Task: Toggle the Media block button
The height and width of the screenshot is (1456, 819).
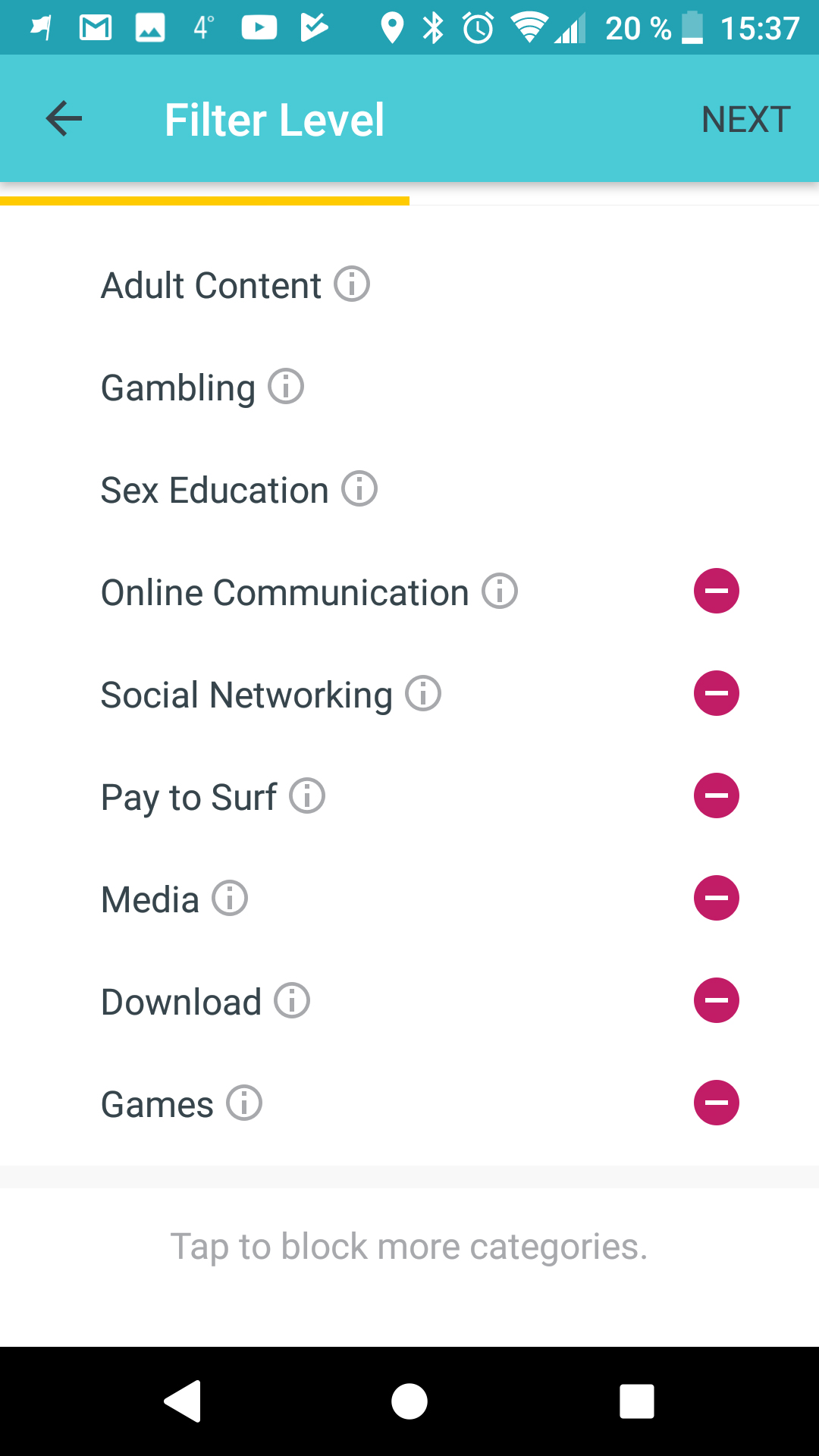Action: coord(717,898)
